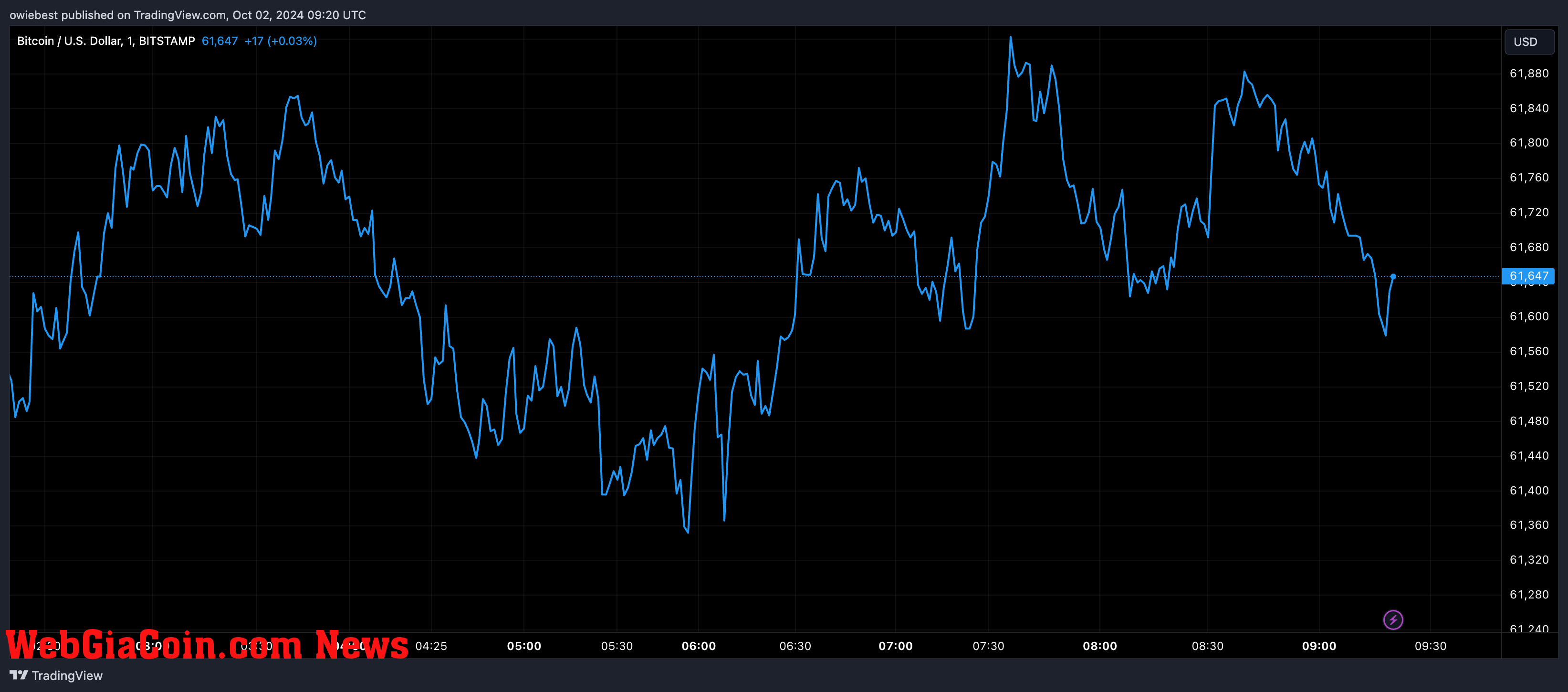Click the purple lightning bolt icon
Image resolution: width=1568 pixels, height=692 pixels.
pyautogui.click(x=1393, y=619)
